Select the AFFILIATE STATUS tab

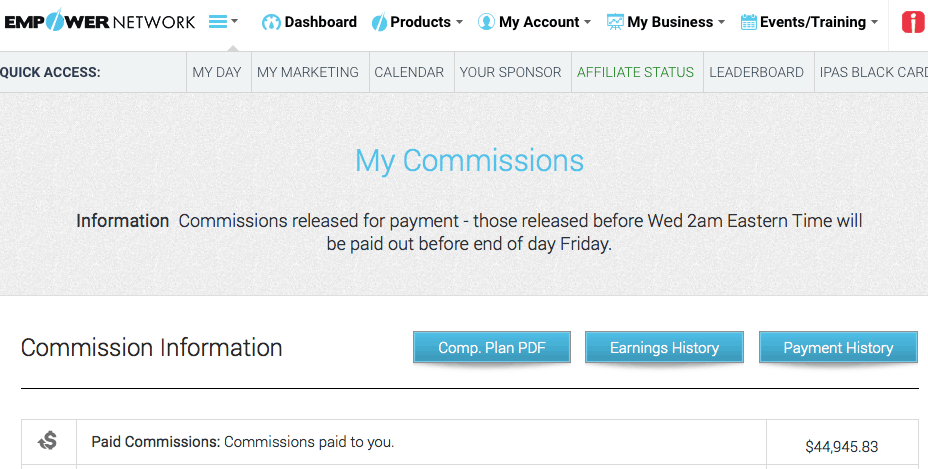(636, 72)
